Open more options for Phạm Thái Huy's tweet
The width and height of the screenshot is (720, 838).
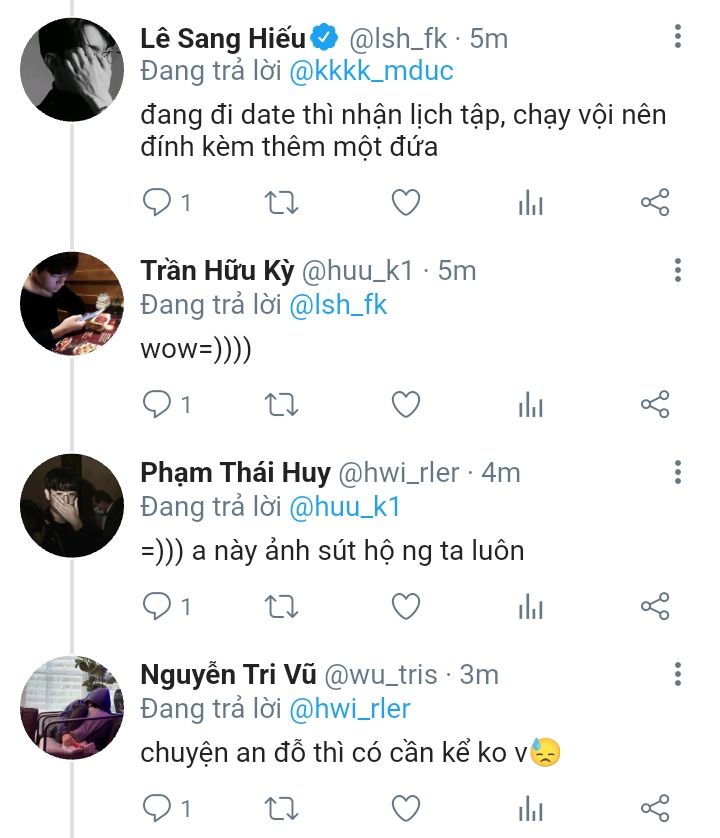(x=678, y=472)
